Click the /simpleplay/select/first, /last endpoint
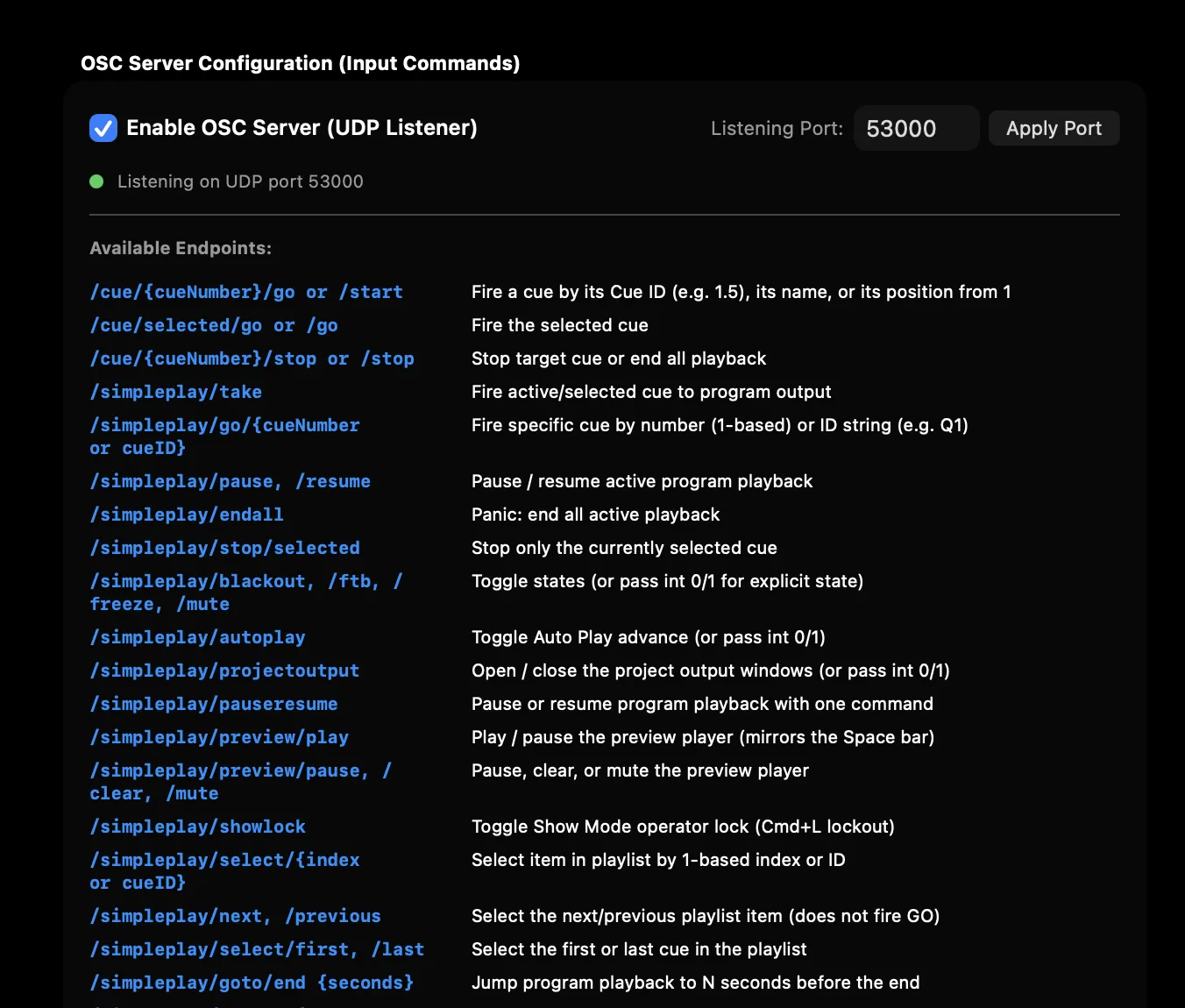 click(257, 949)
